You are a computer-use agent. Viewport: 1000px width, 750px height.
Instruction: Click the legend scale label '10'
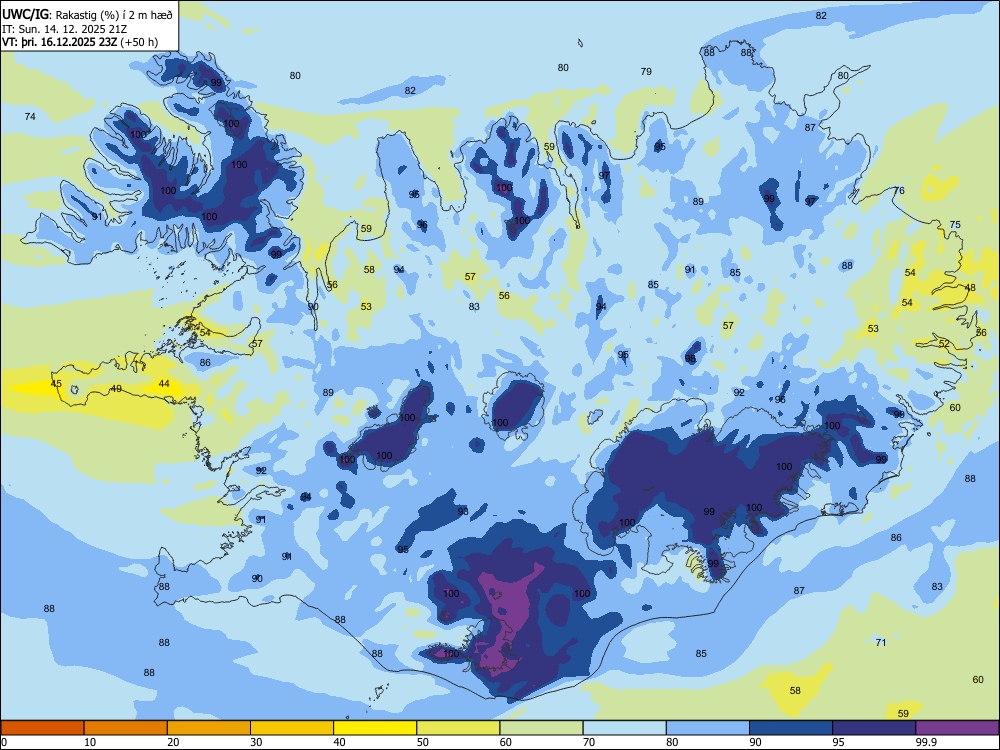[90, 742]
